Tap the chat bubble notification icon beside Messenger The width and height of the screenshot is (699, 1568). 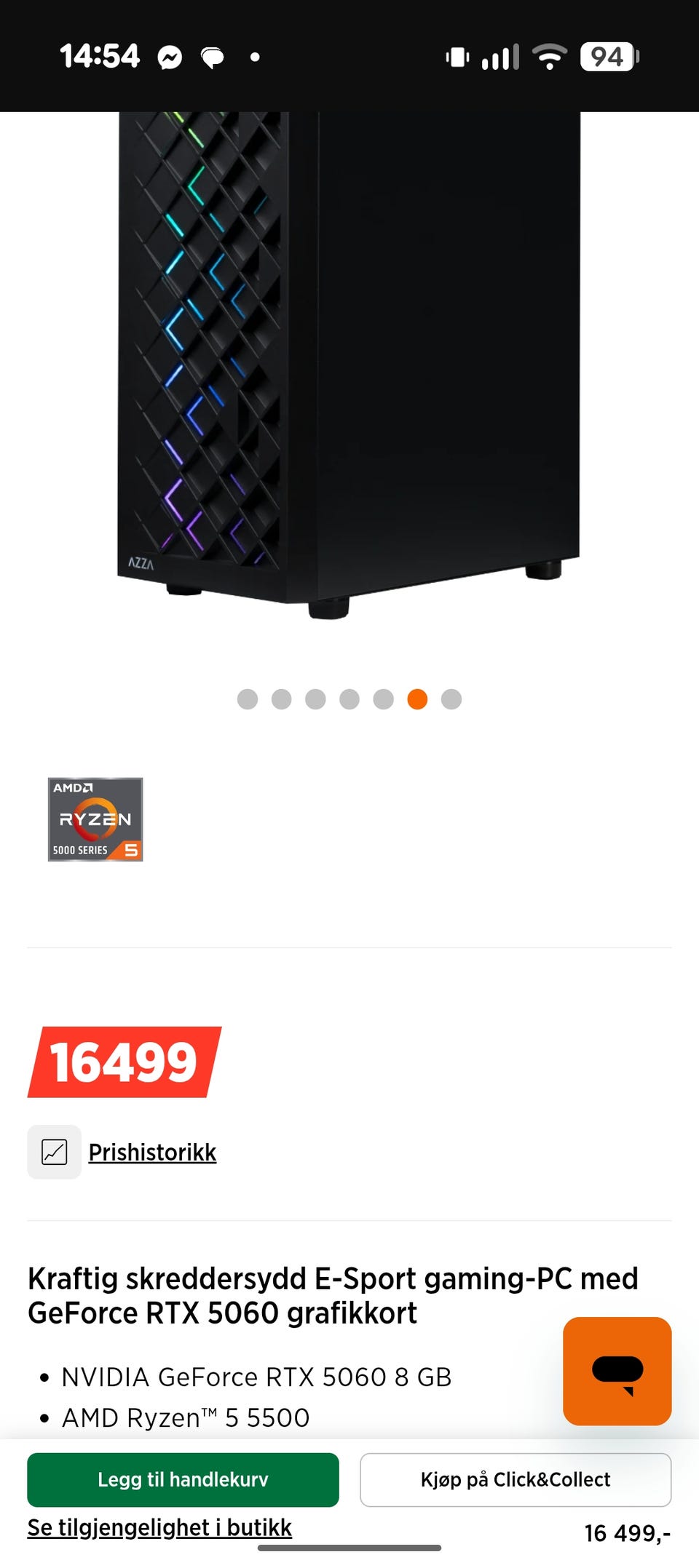coord(213,57)
